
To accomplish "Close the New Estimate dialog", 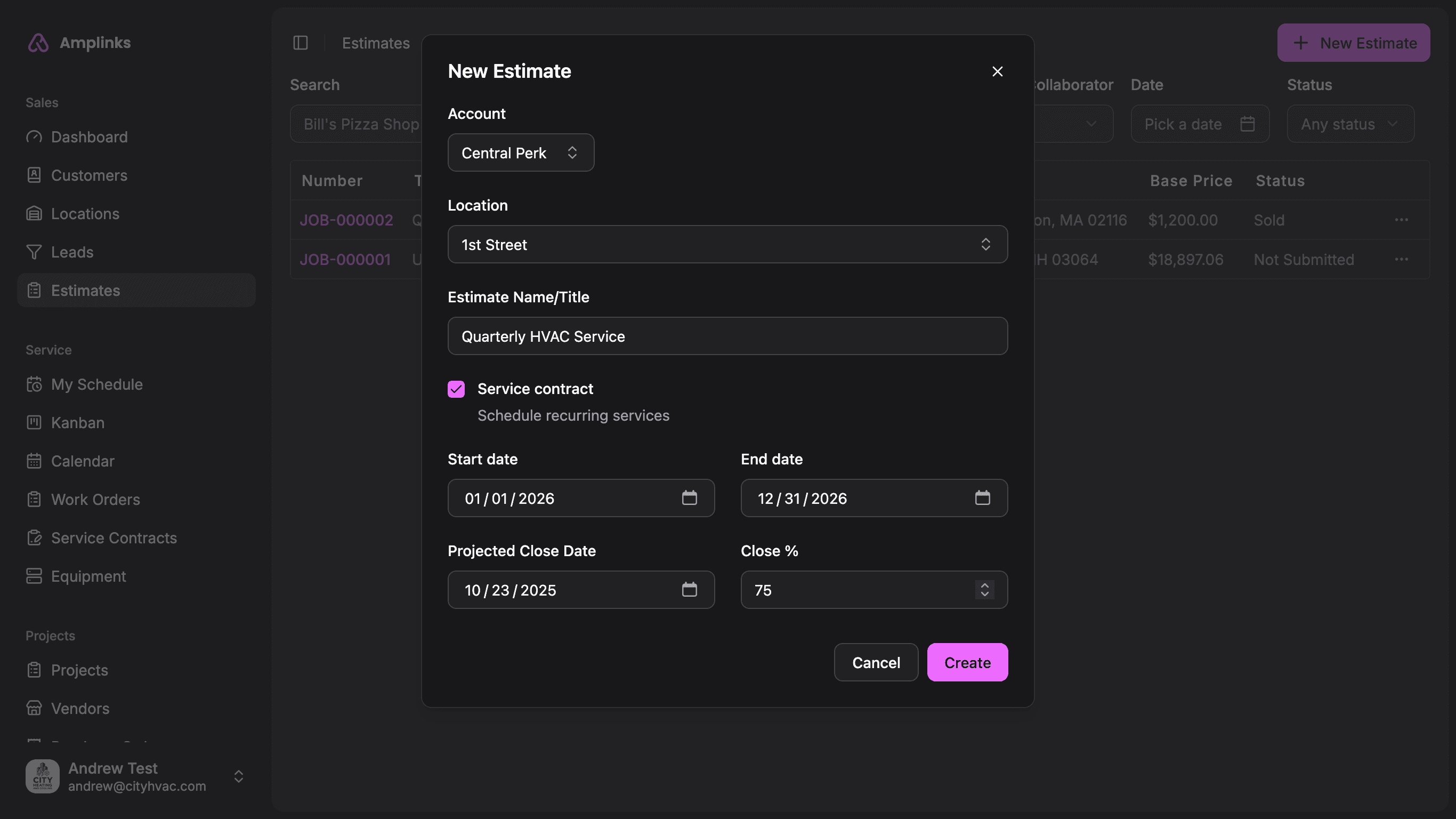I will (997, 71).
